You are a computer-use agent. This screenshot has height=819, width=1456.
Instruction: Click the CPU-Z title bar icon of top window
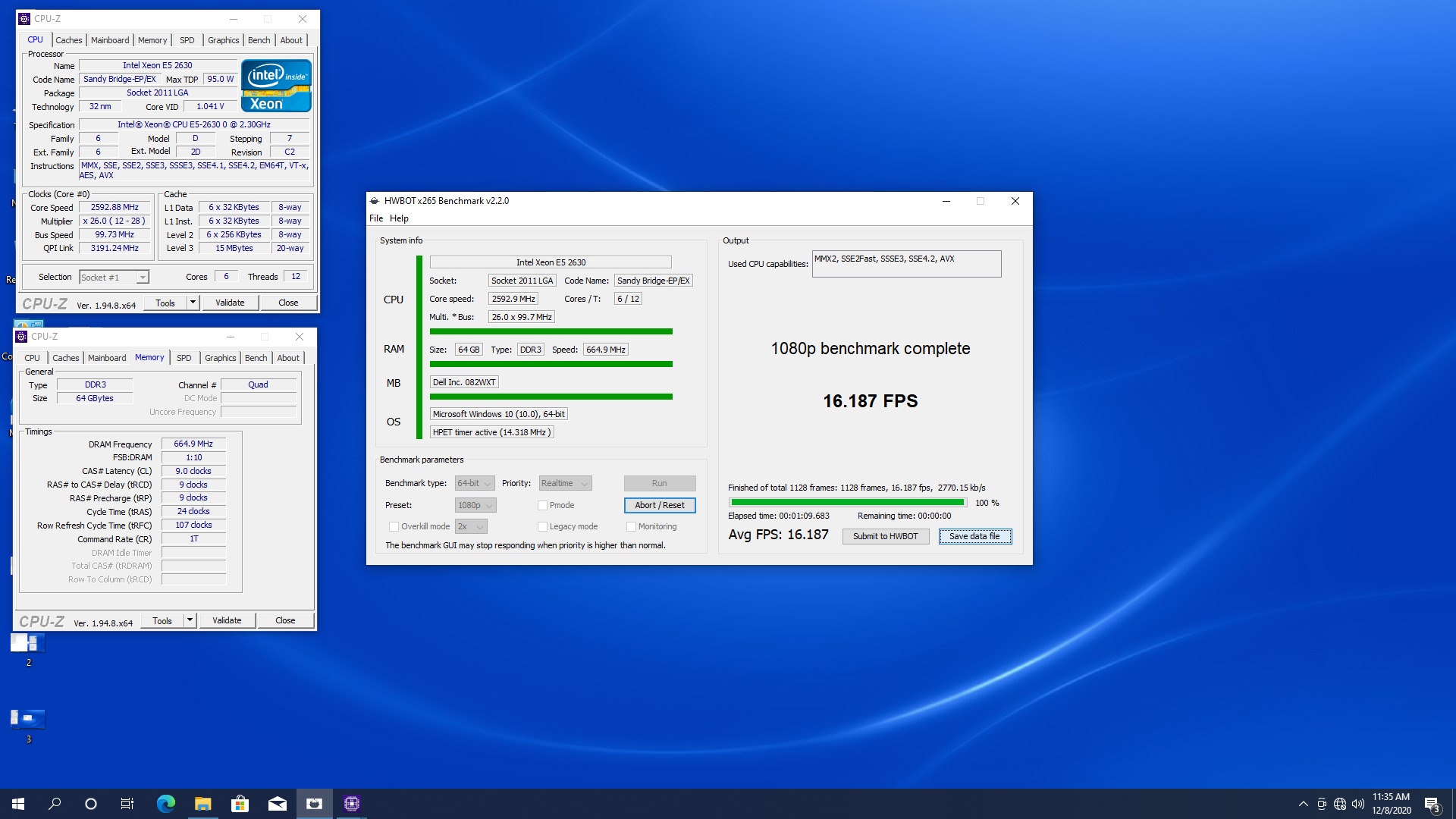pyautogui.click(x=24, y=19)
